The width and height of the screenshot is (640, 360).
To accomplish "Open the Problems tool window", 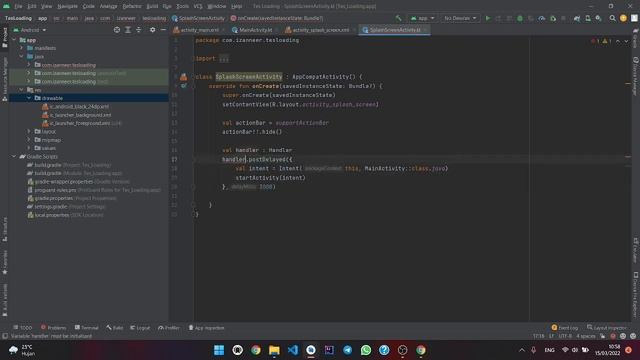I will point(53,328).
